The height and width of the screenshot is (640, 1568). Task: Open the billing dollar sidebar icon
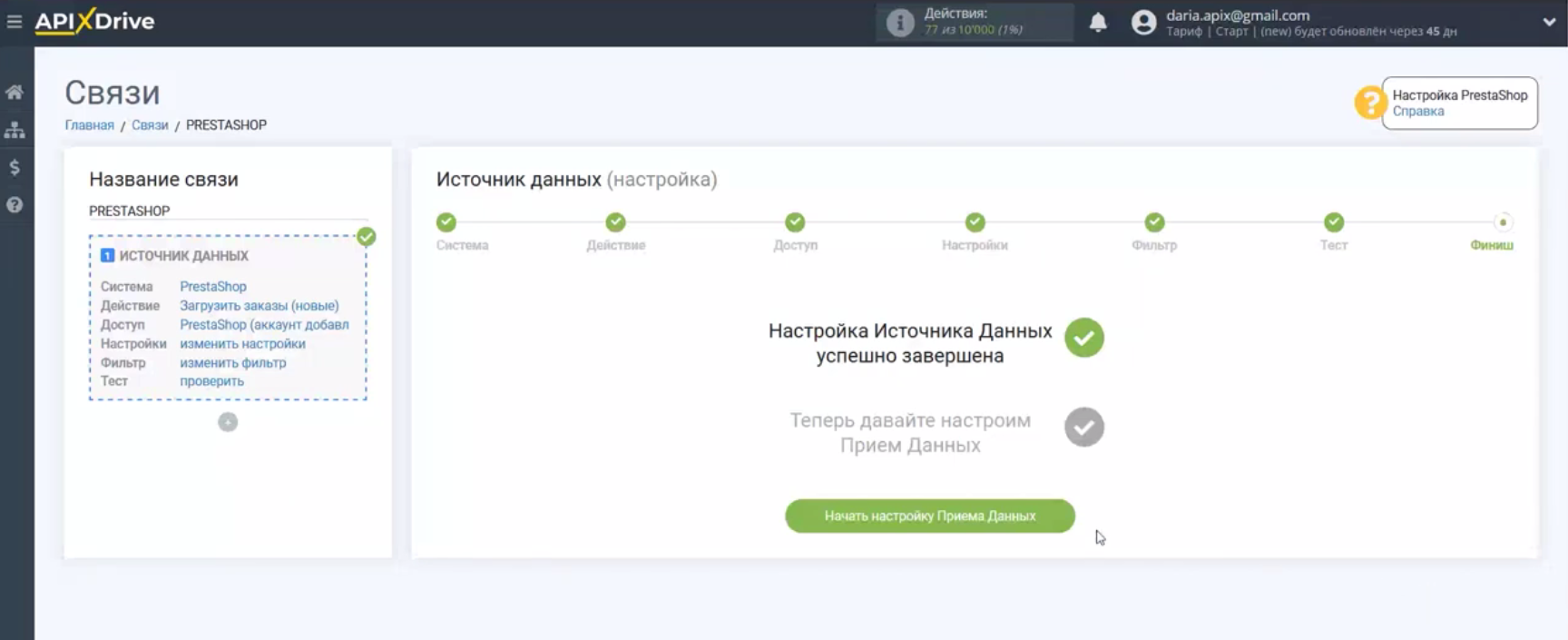click(15, 167)
